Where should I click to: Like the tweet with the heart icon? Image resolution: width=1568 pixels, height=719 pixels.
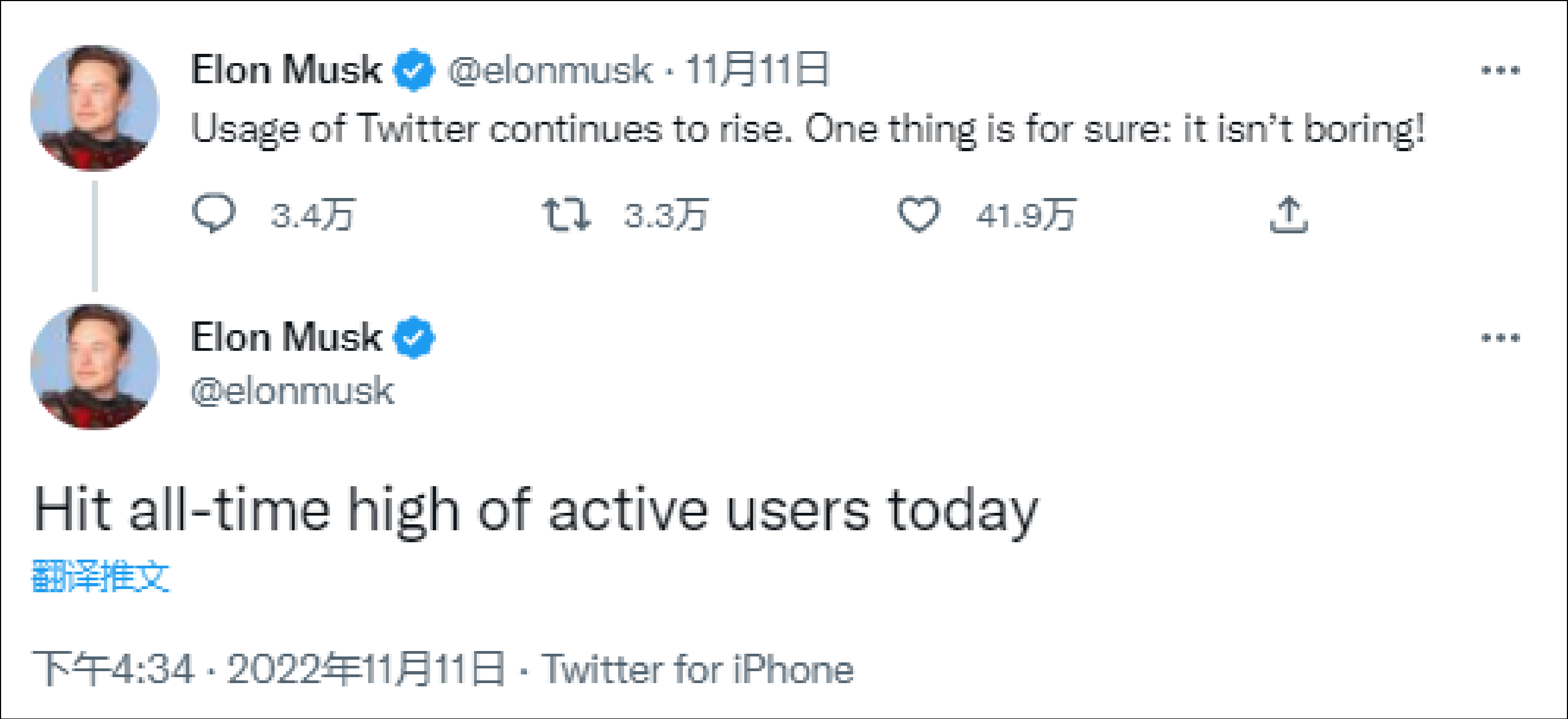(918, 214)
